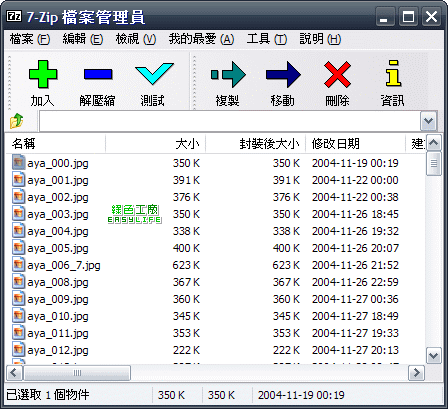
Task: Select the file name aya_001.jpg
Action: pyautogui.click(x=58, y=180)
